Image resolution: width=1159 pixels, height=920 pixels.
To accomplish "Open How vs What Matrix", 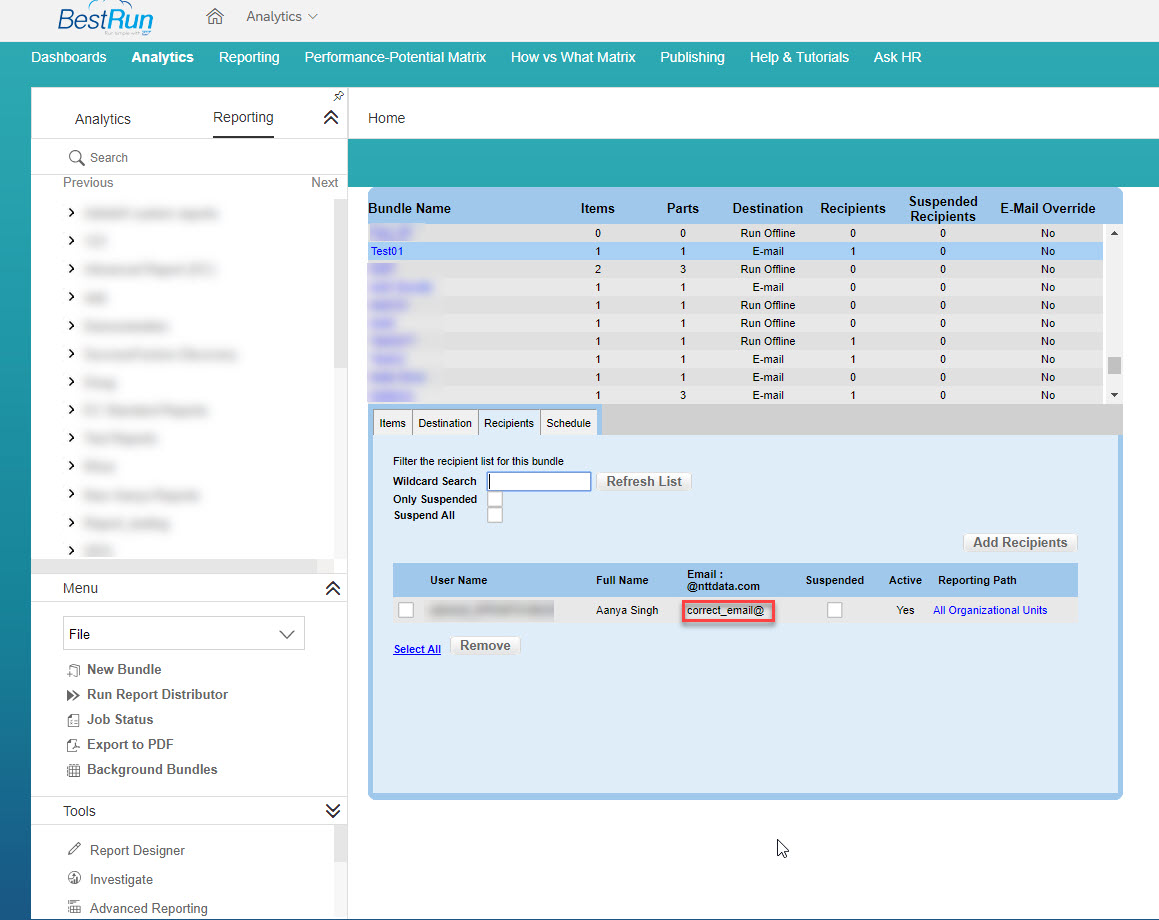I will click(x=573, y=58).
